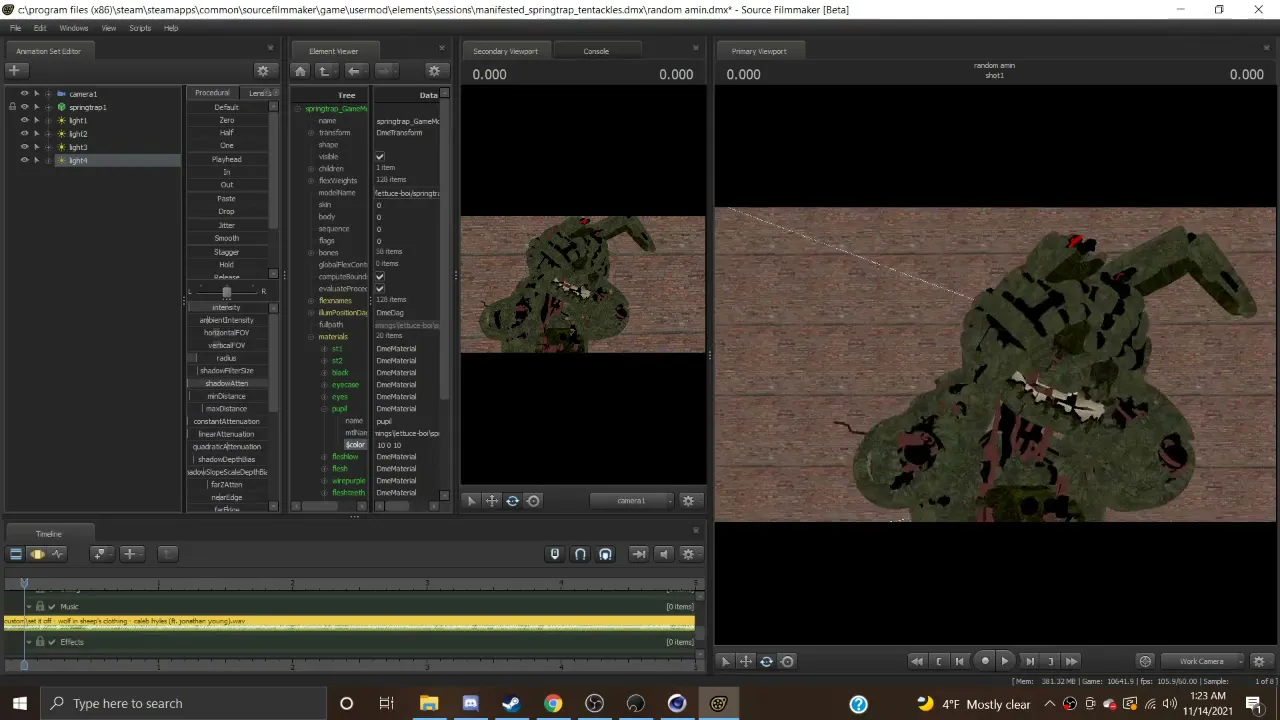Screen dimensions: 1280x720
Task: Open the File menu
Action: tap(16, 28)
